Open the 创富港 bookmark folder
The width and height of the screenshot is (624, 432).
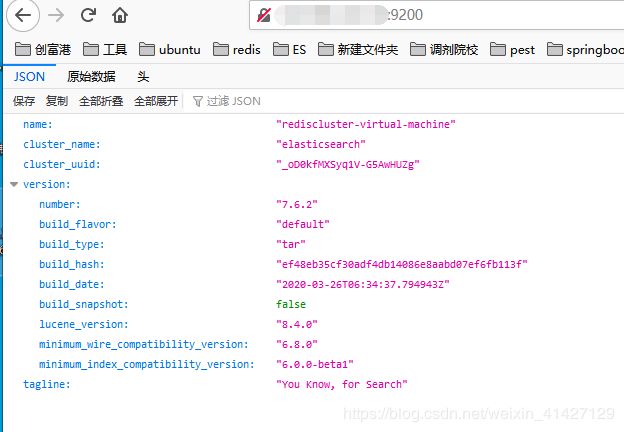click(x=43, y=50)
